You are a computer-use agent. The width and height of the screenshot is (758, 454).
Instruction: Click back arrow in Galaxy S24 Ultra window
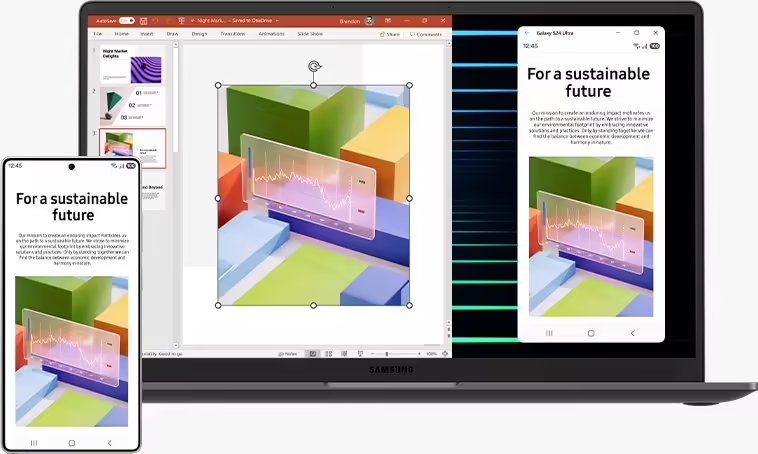tap(527, 33)
